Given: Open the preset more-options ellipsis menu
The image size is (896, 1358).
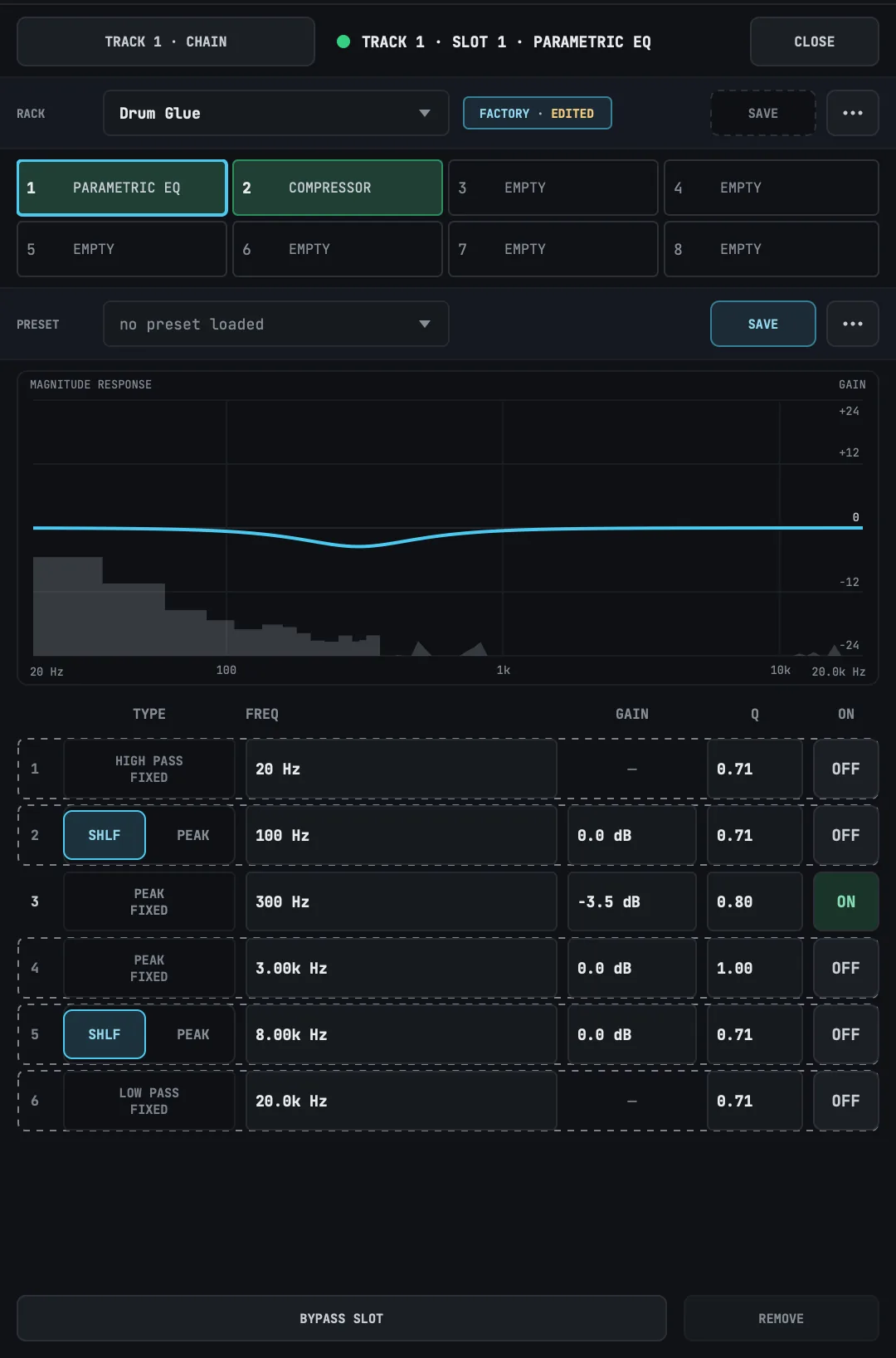Looking at the screenshot, I should (853, 324).
